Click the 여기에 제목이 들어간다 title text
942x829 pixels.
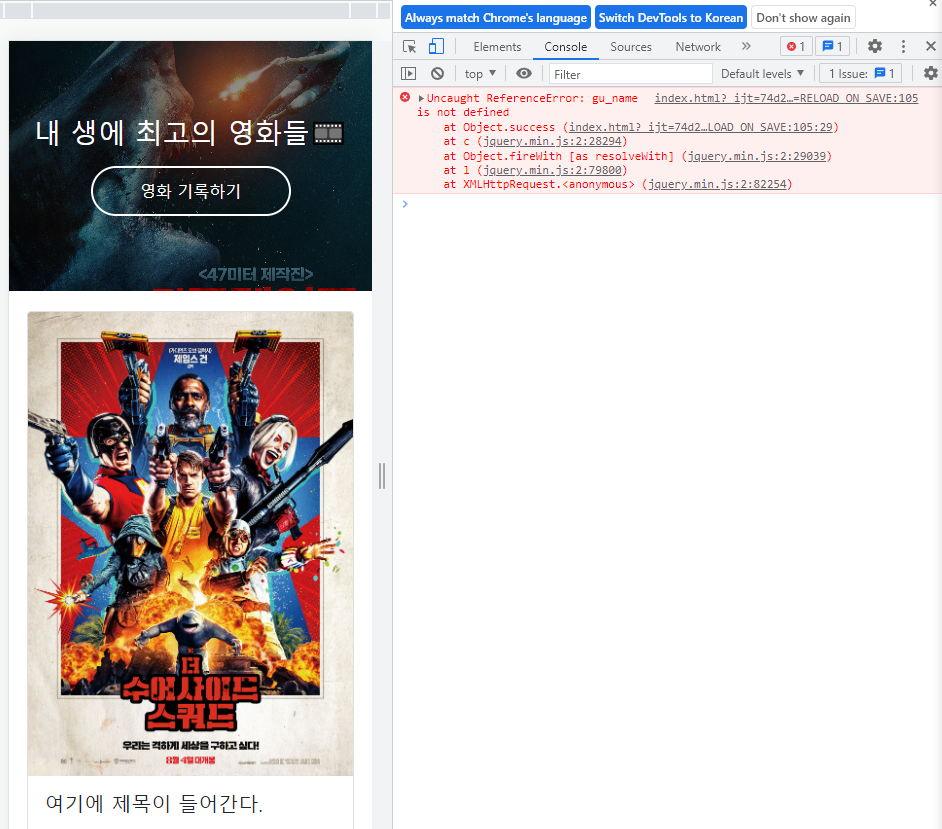[x=154, y=803]
